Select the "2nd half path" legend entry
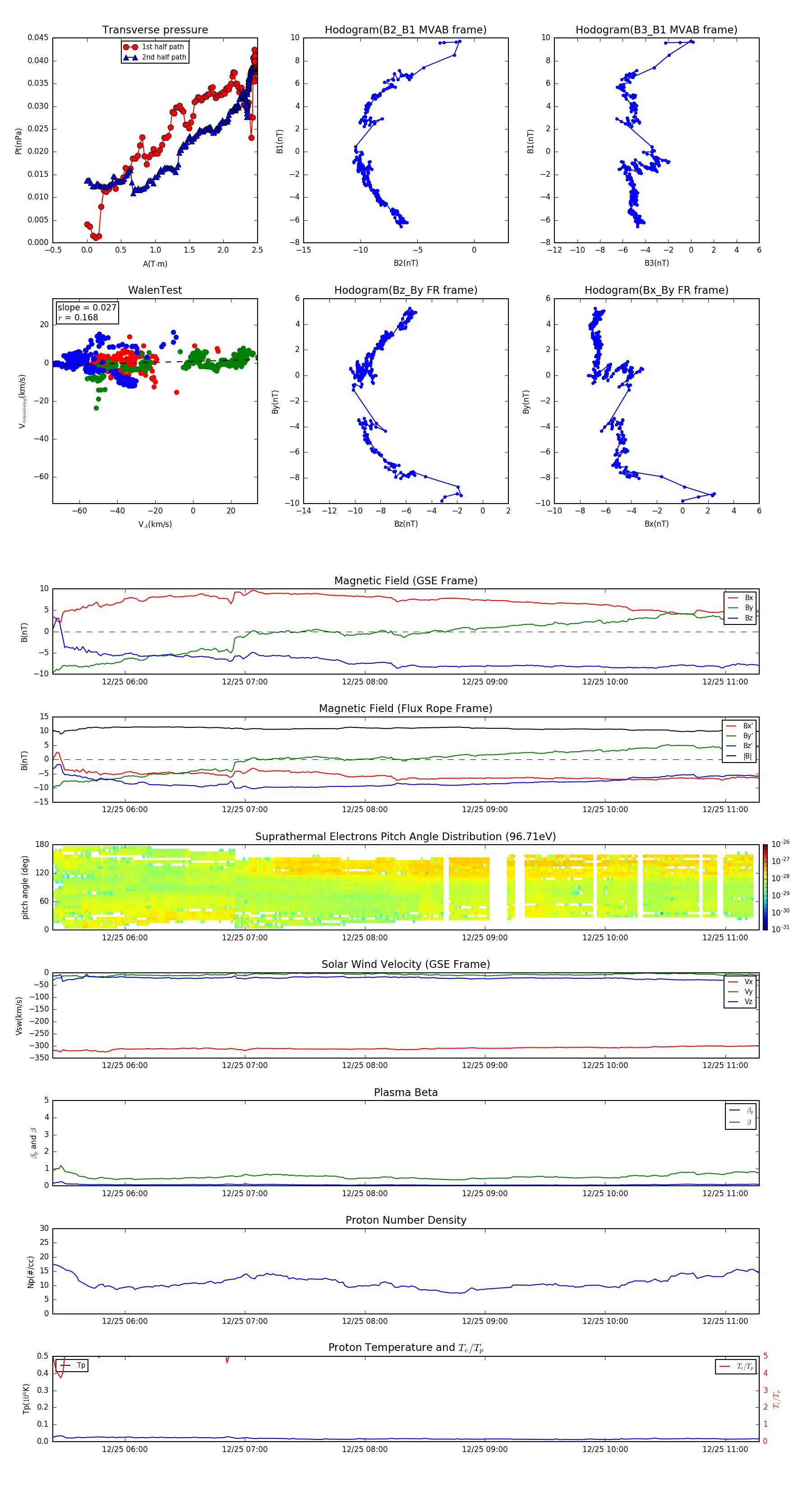This screenshot has height=1489, width=812. [x=154, y=57]
